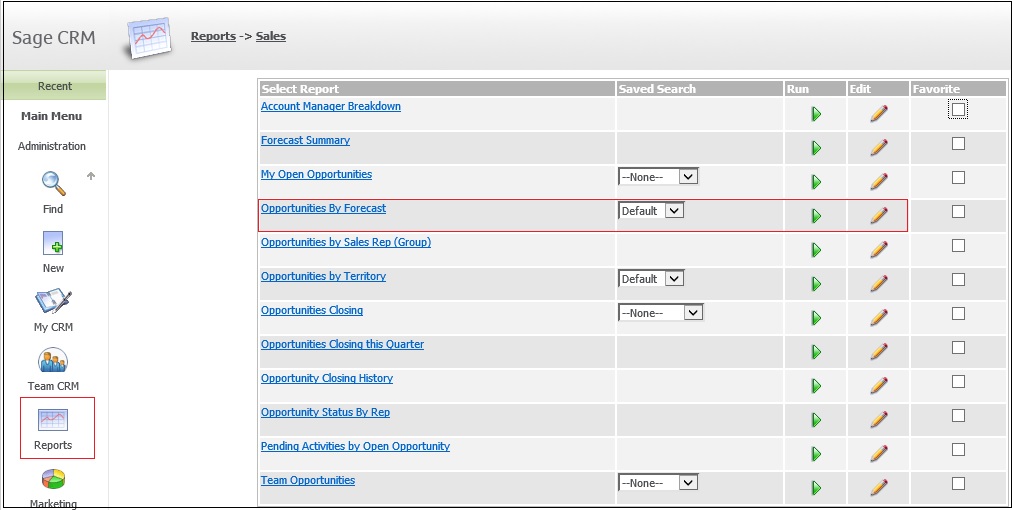Screen dimensions: 1012x510
Task: Mark Pending Activities by Open Opportunity favorite
Action: tap(958, 449)
